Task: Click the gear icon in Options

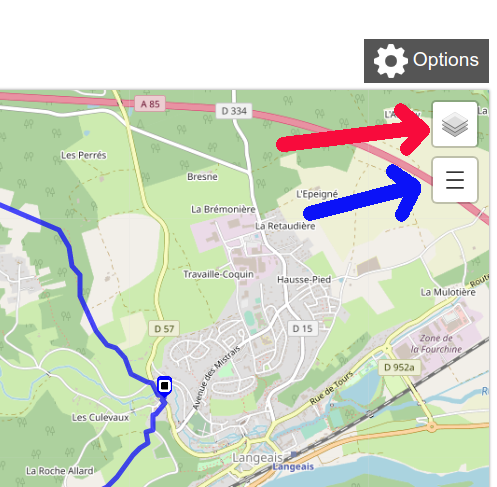Action: pos(391,61)
